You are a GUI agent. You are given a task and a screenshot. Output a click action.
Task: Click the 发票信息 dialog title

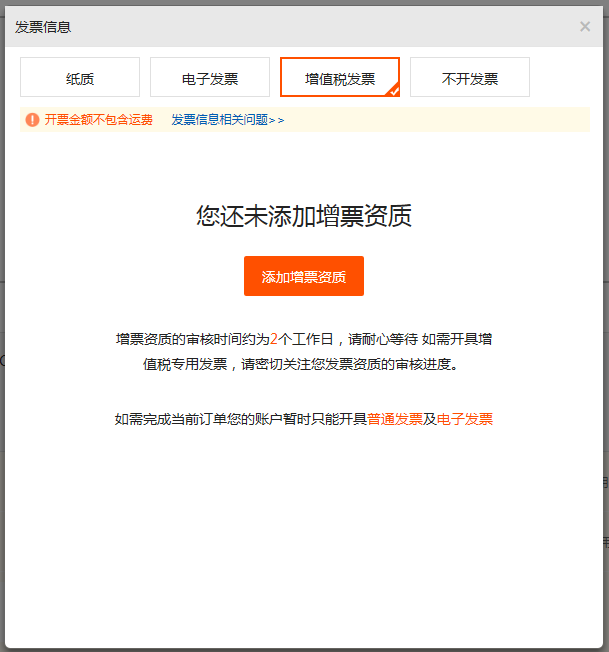point(43,27)
